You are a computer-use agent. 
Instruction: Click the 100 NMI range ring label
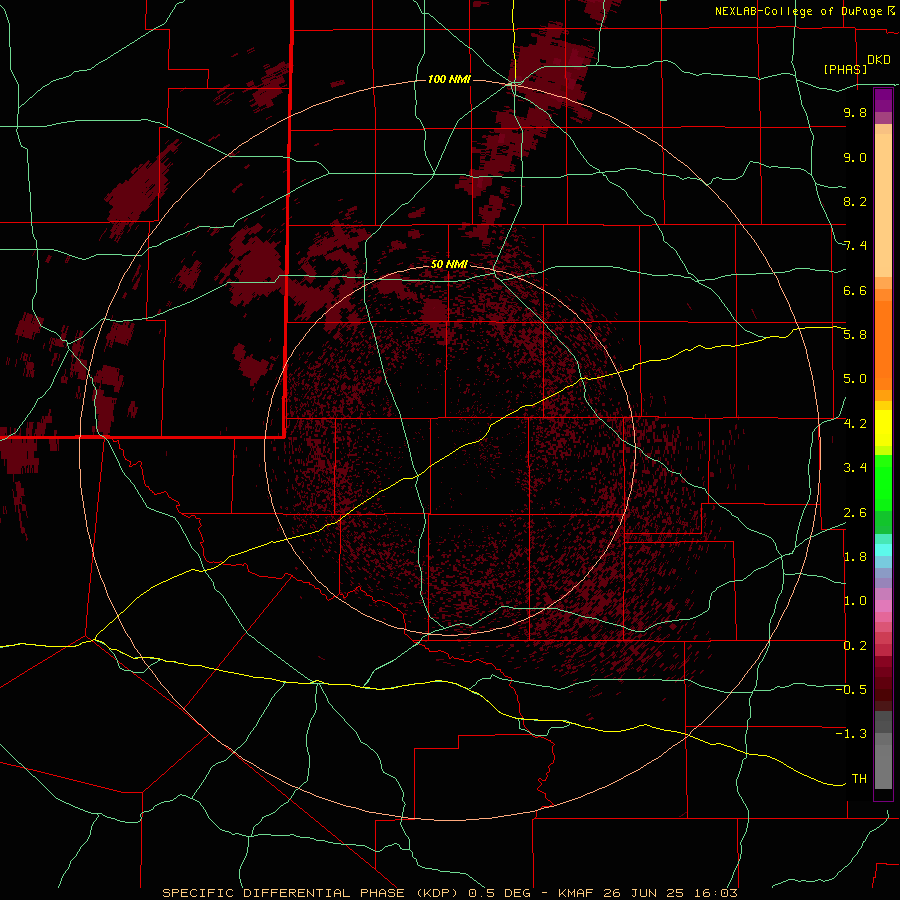coord(449,79)
